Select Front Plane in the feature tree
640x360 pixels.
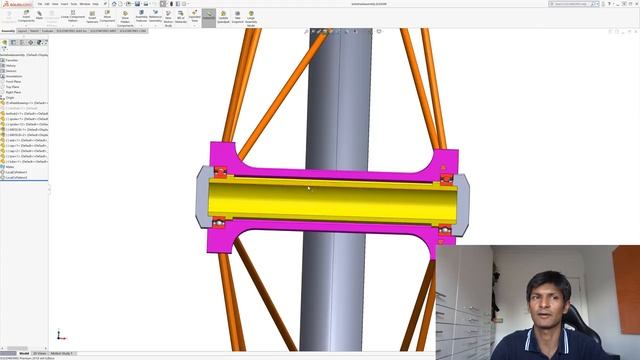coord(13,82)
